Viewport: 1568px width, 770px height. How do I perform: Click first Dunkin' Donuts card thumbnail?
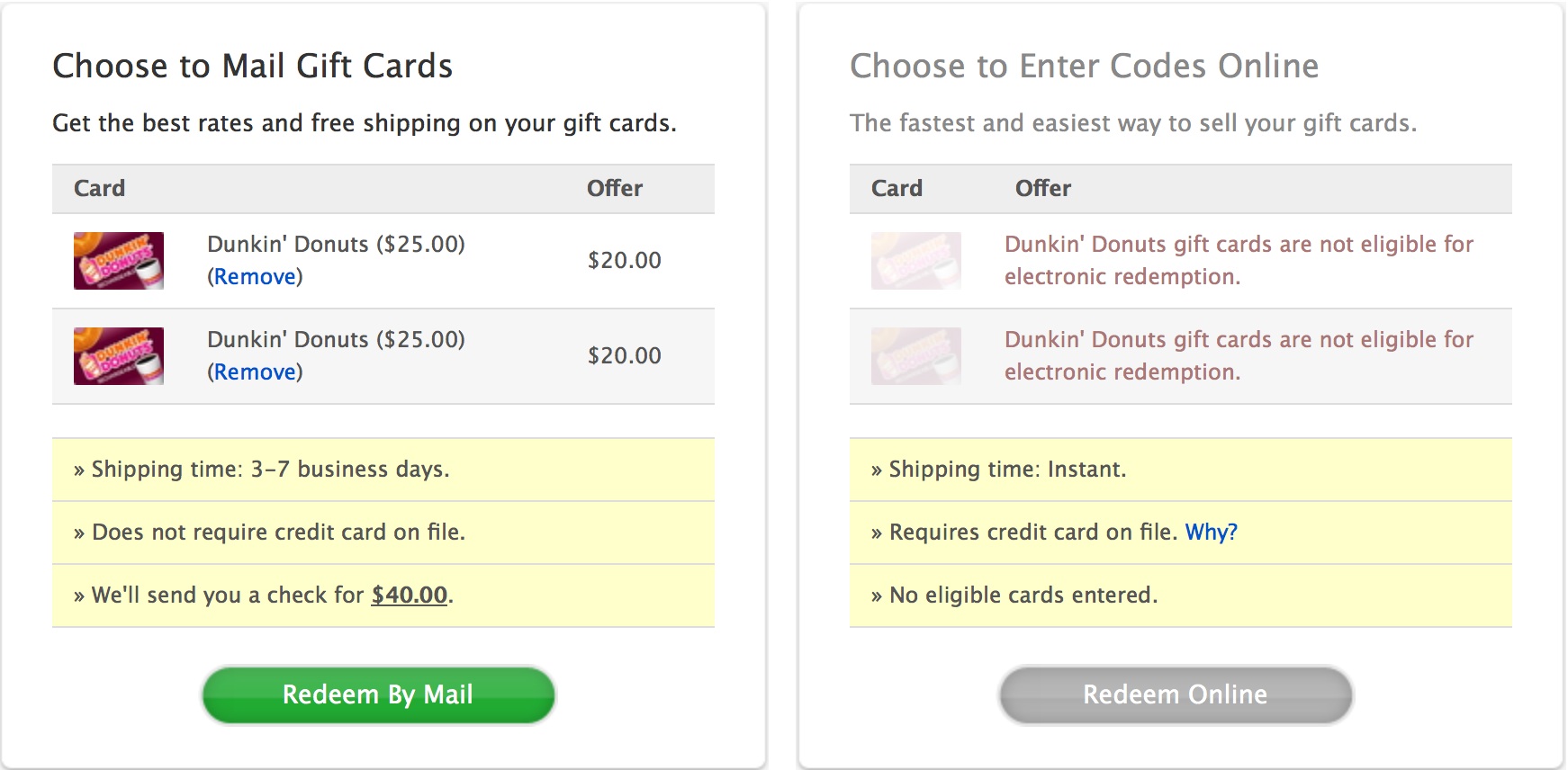[119, 261]
